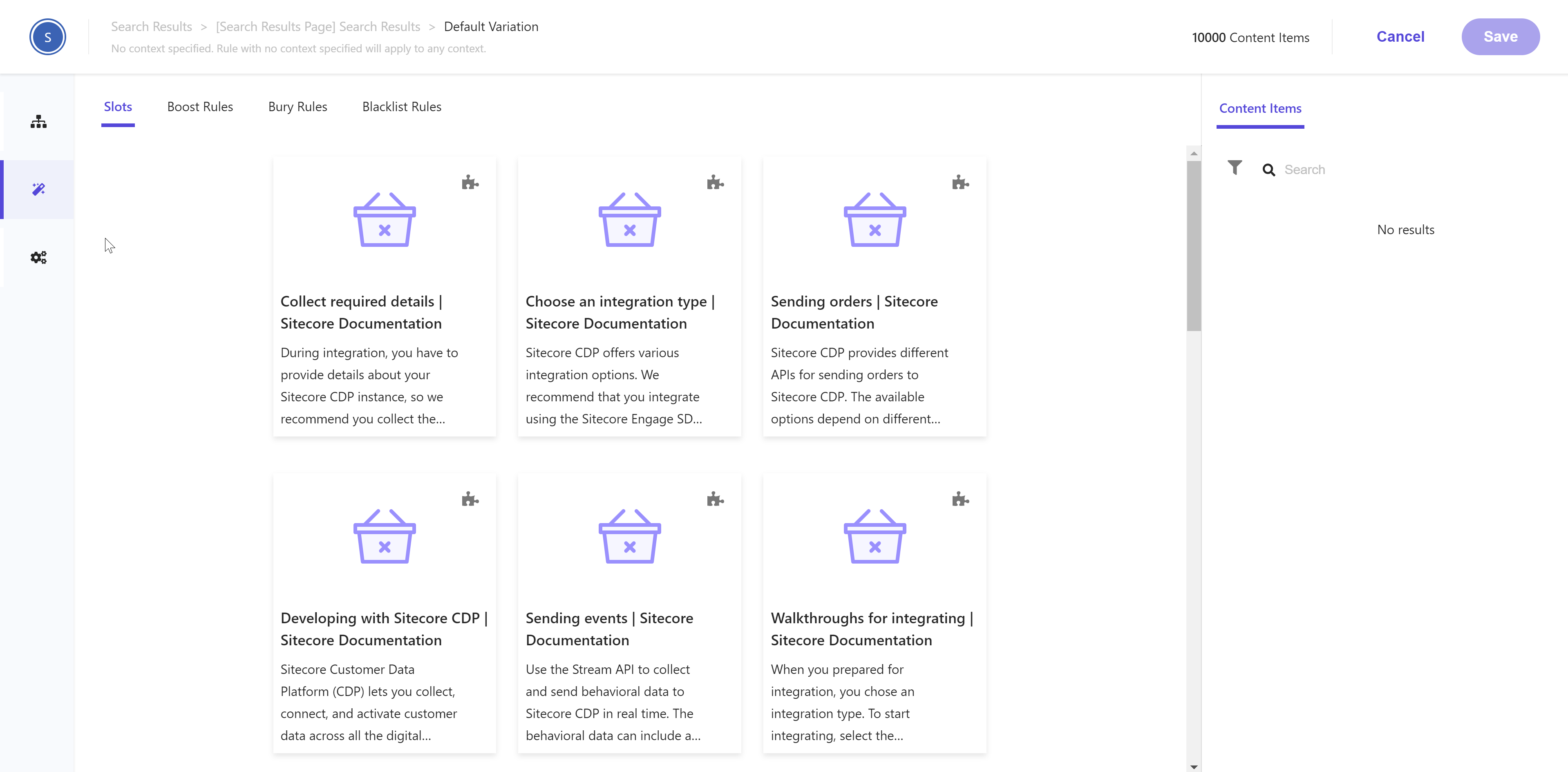Screen dimensions: 1568x772
Task: Click title 'Sending events | Sitecore Documentation'
Action: [x=609, y=629]
